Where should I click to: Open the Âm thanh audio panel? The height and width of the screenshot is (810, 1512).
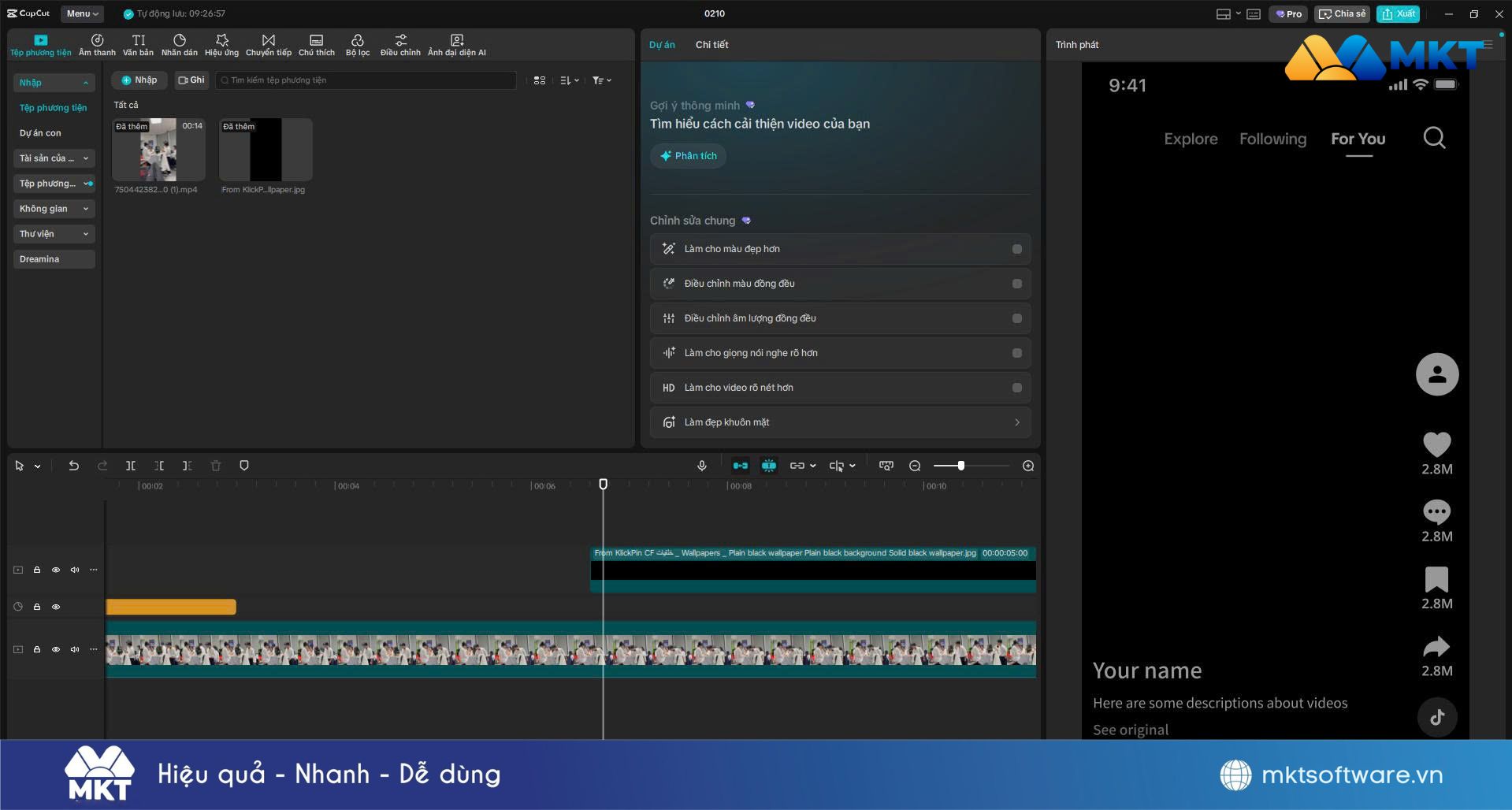pos(97,45)
